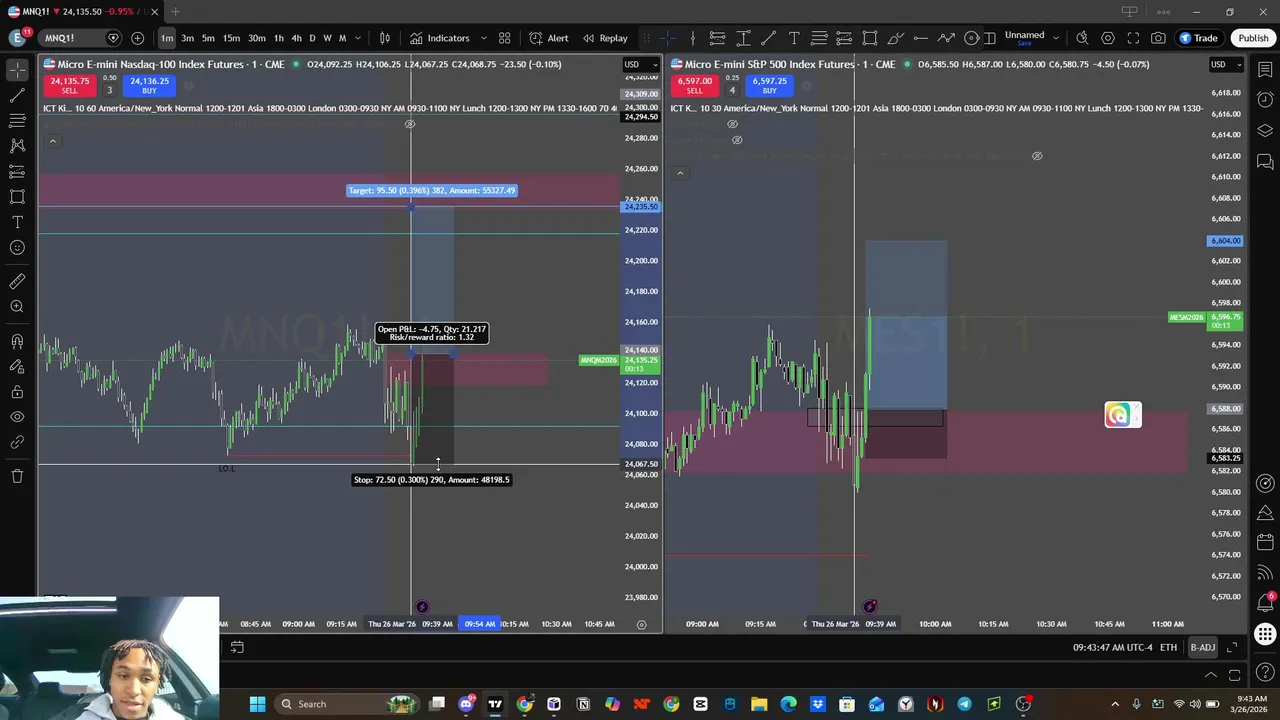Screen dimensions: 1280x720
Task: Toggle magnet mode in left sidebar
Action: click(17, 341)
